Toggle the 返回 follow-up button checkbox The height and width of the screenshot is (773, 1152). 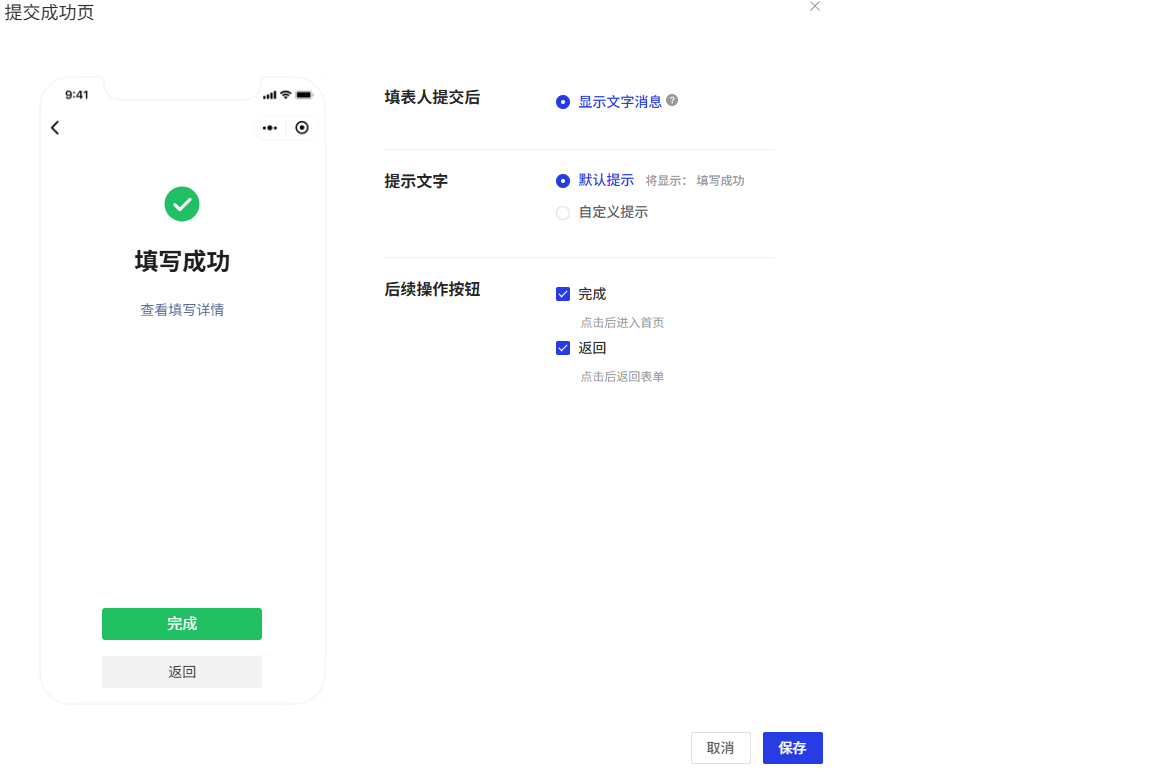(563, 348)
